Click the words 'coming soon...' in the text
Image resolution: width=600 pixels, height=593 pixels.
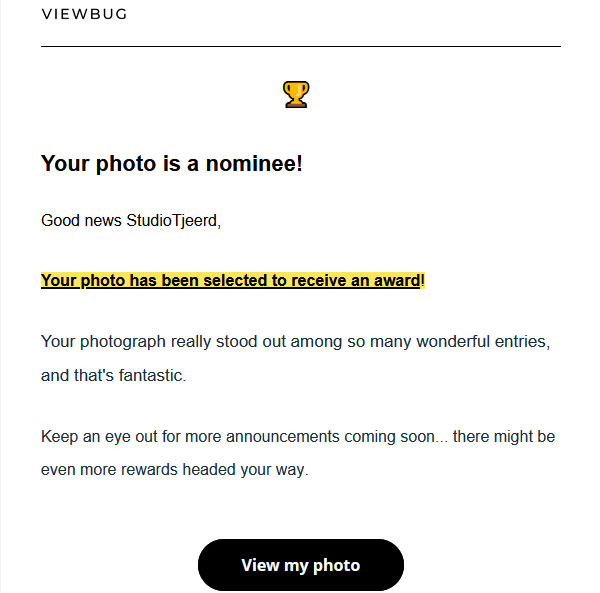pyautogui.click(x=396, y=437)
